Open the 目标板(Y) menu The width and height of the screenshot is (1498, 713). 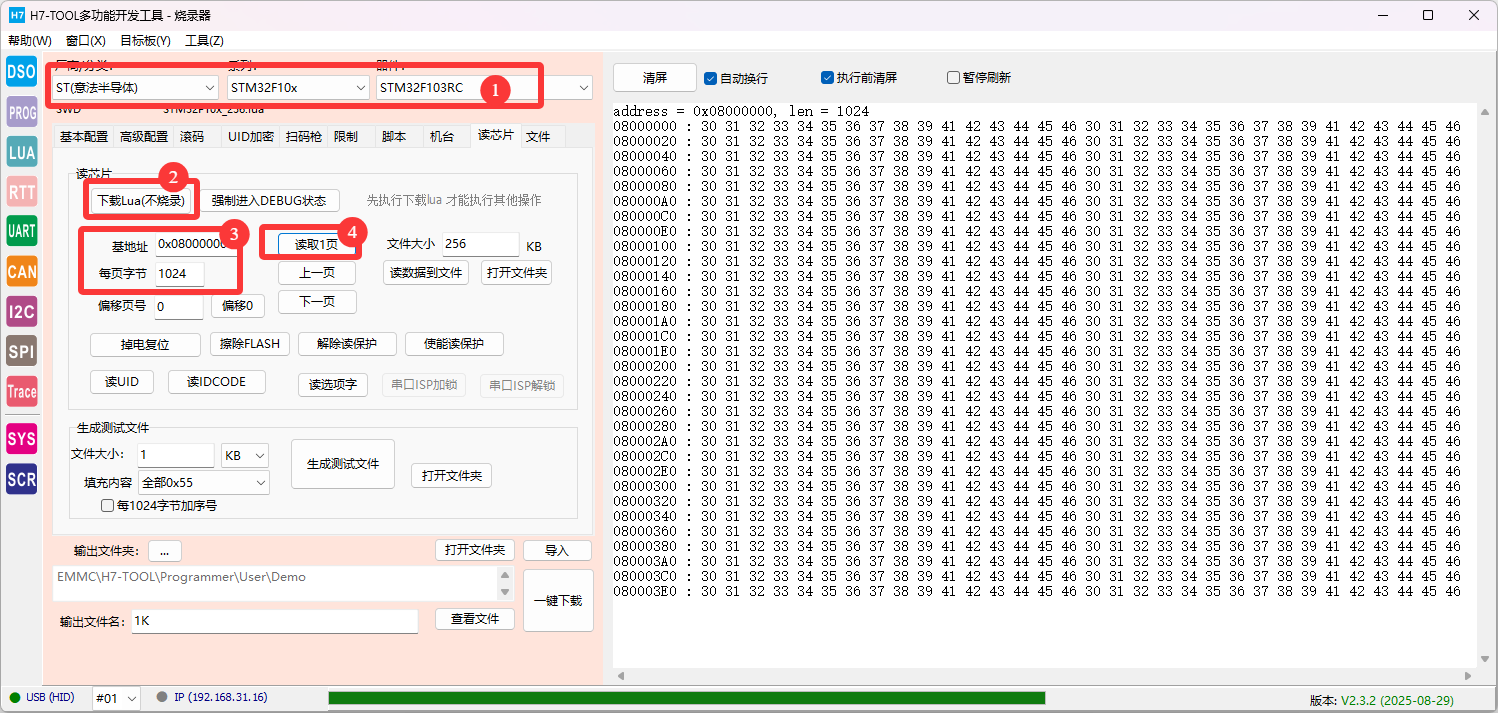(145, 41)
